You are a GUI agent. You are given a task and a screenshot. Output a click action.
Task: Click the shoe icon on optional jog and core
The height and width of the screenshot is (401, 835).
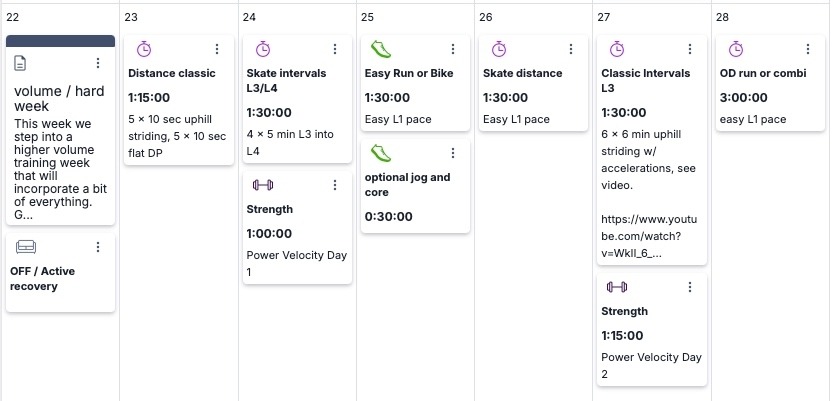pyautogui.click(x=380, y=153)
